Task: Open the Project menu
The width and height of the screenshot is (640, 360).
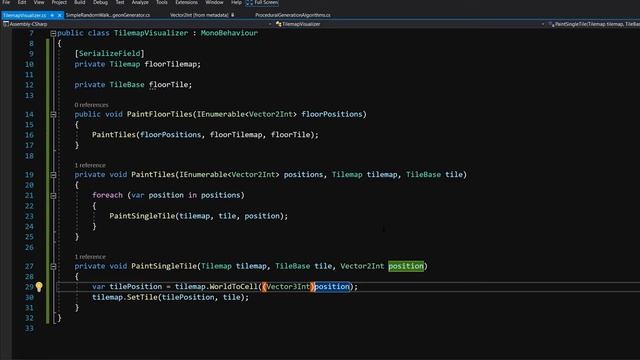Action: (x=59, y=2)
